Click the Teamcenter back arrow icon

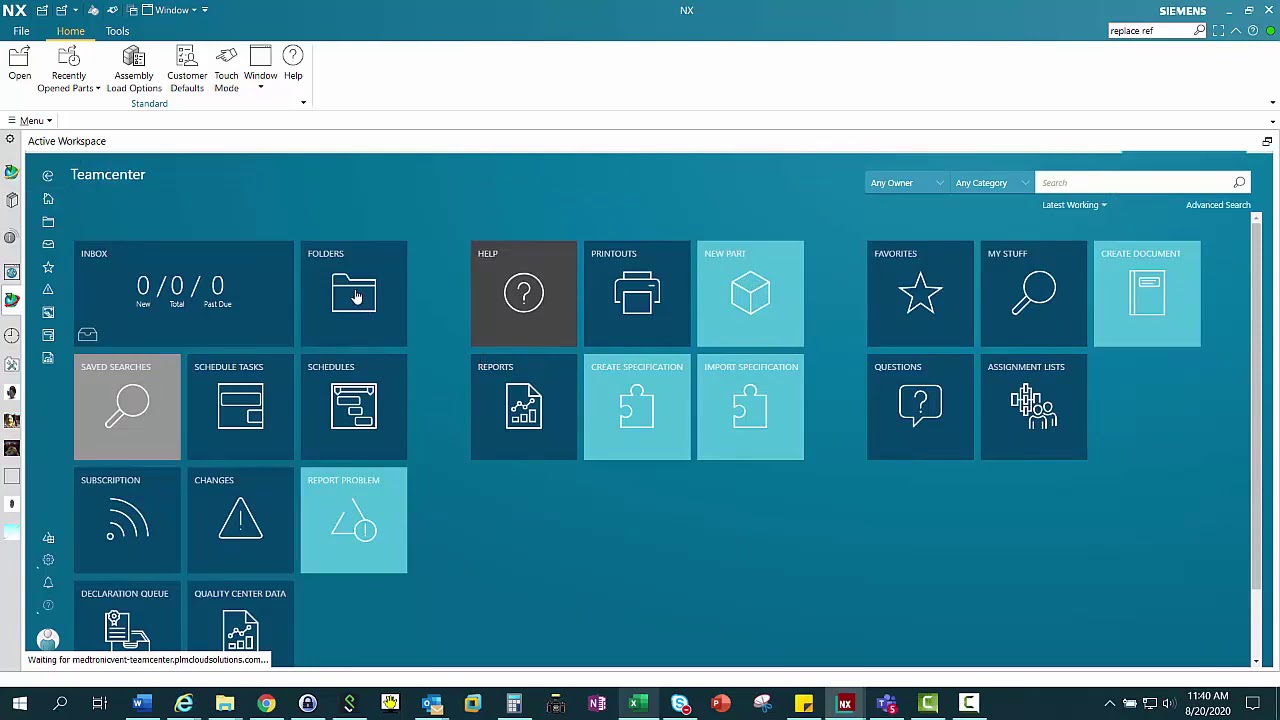(x=48, y=176)
